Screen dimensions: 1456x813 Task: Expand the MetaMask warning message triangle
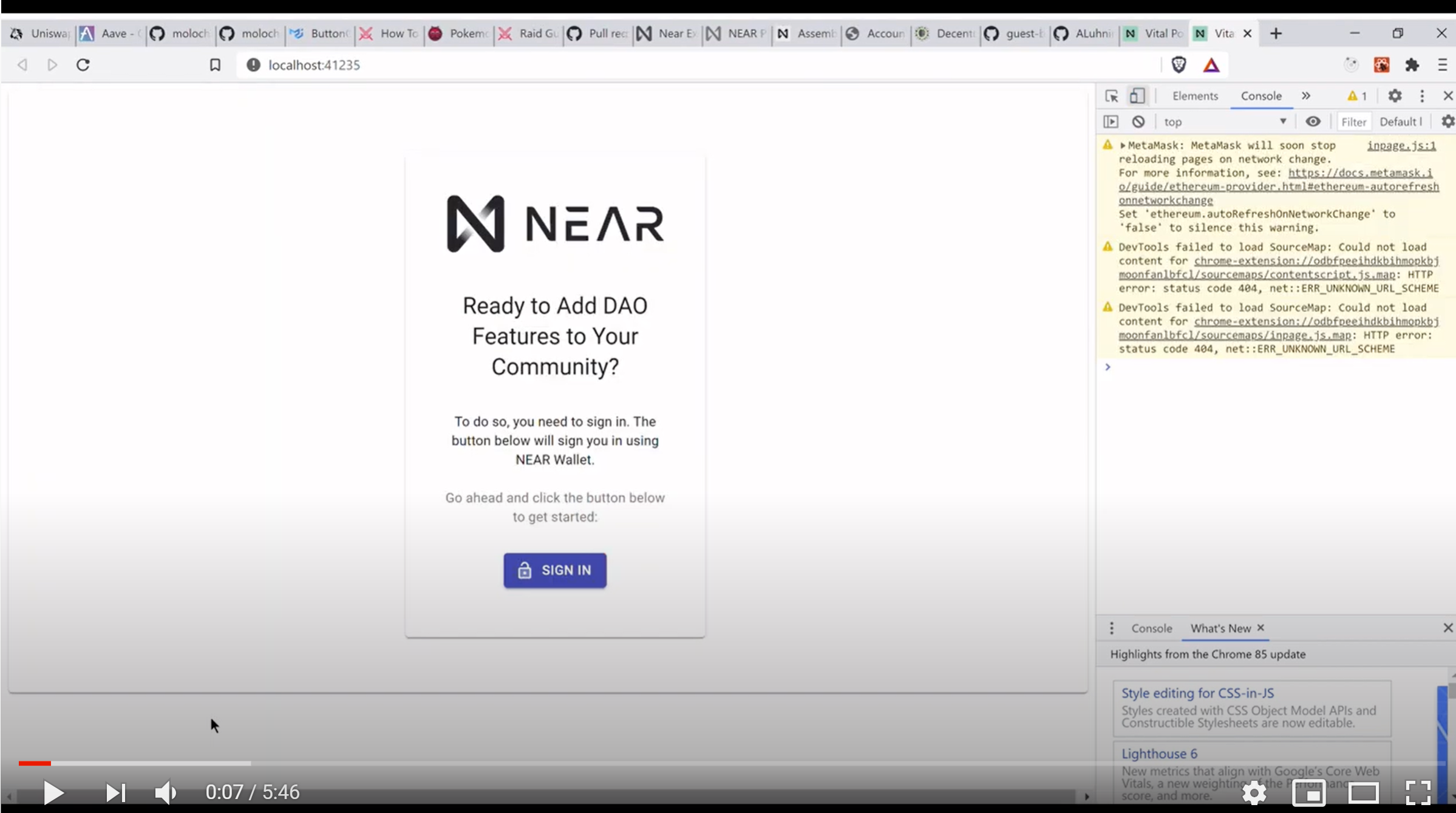[x=1123, y=146]
